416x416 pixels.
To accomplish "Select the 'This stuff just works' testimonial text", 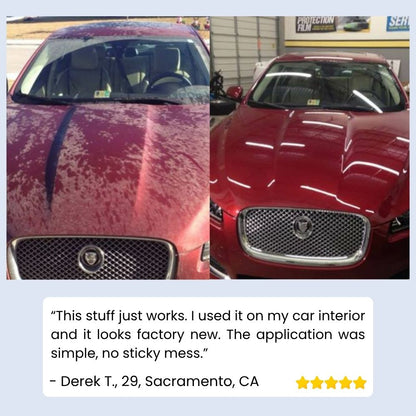I will click(x=208, y=334).
